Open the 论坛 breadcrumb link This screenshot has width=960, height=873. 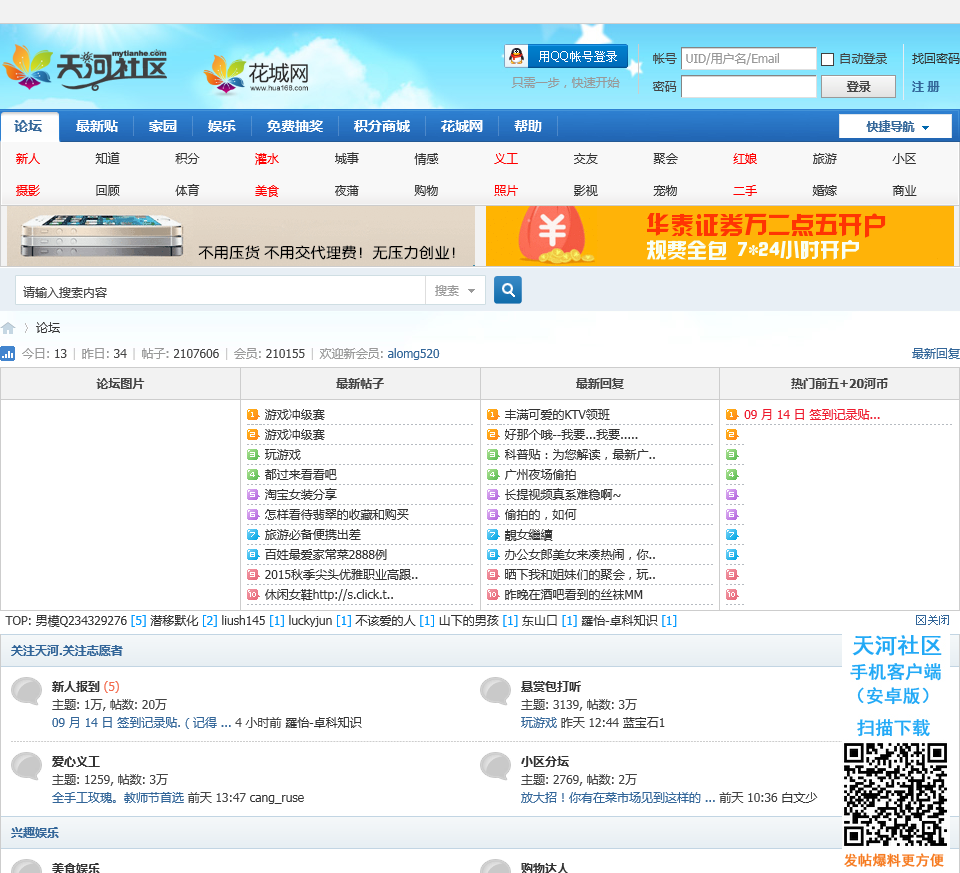click(x=48, y=328)
